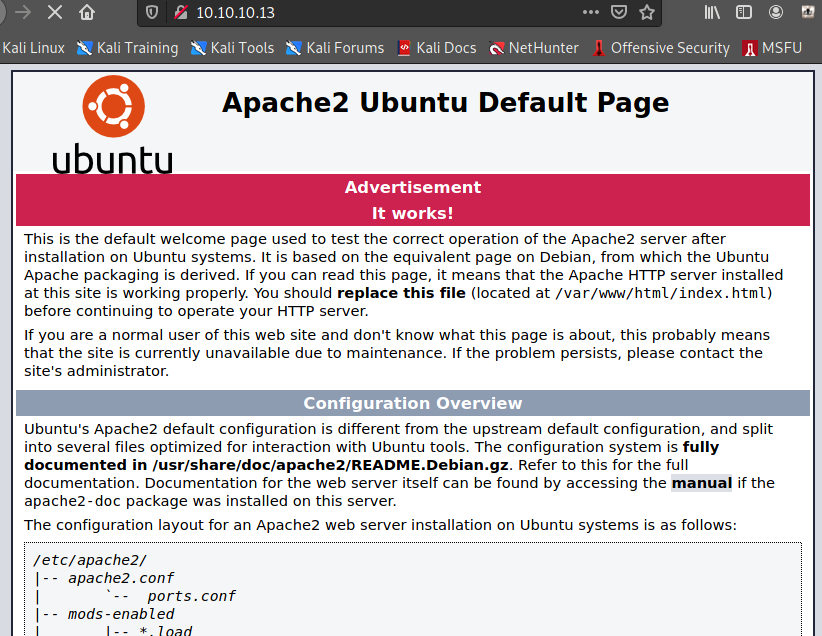Open the NetHunter bookmark
The width and height of the screenshot is (822, 636).
(x=534, y=48)
